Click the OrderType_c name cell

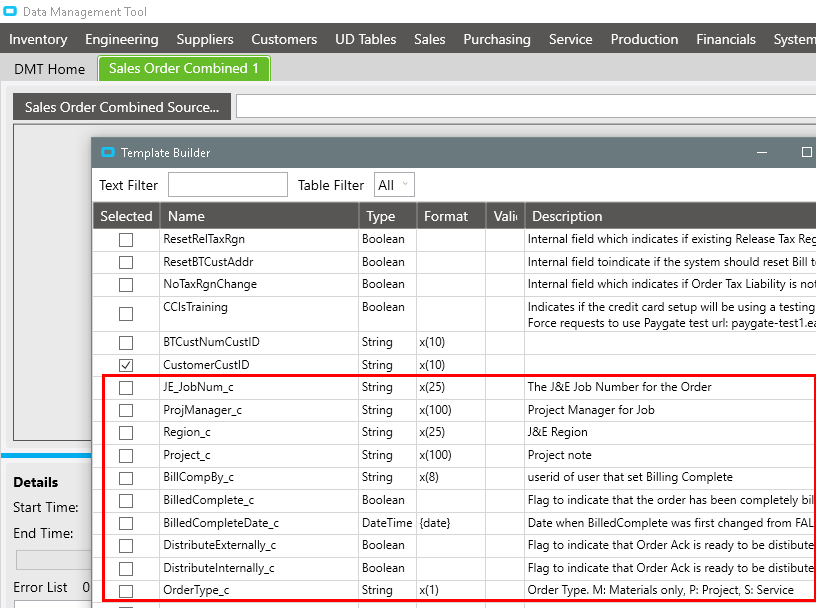[259, 590]
